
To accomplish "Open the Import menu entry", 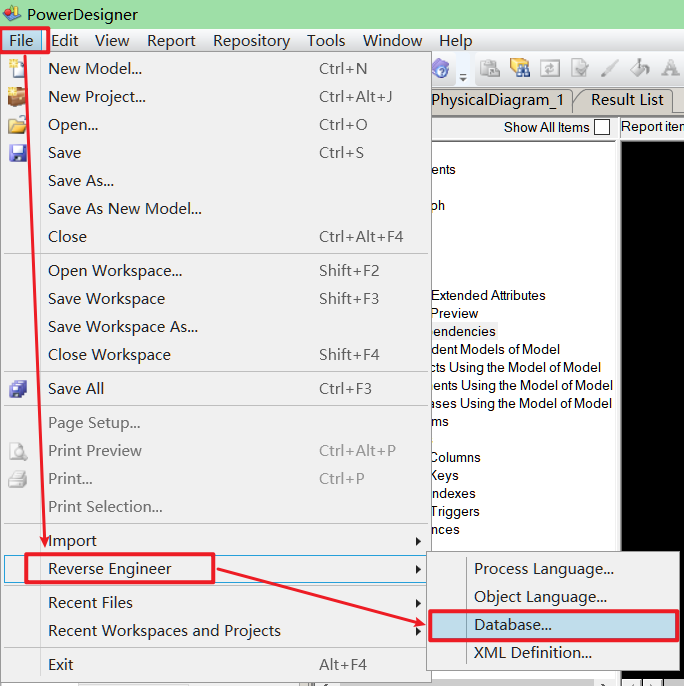I will coord(216,541).
